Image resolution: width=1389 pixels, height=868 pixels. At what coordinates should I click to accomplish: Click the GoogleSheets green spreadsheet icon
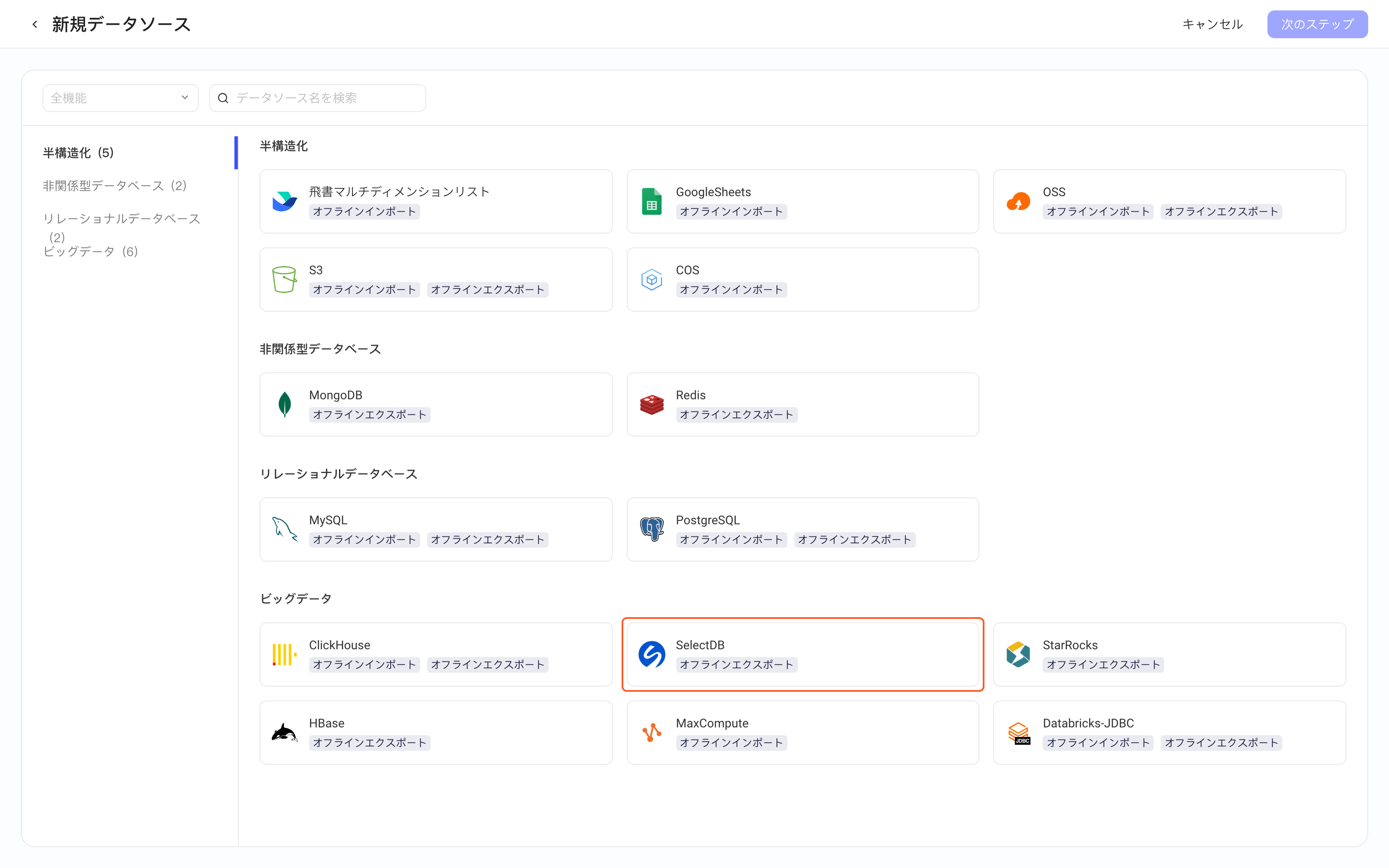click(x=652, y=201)
